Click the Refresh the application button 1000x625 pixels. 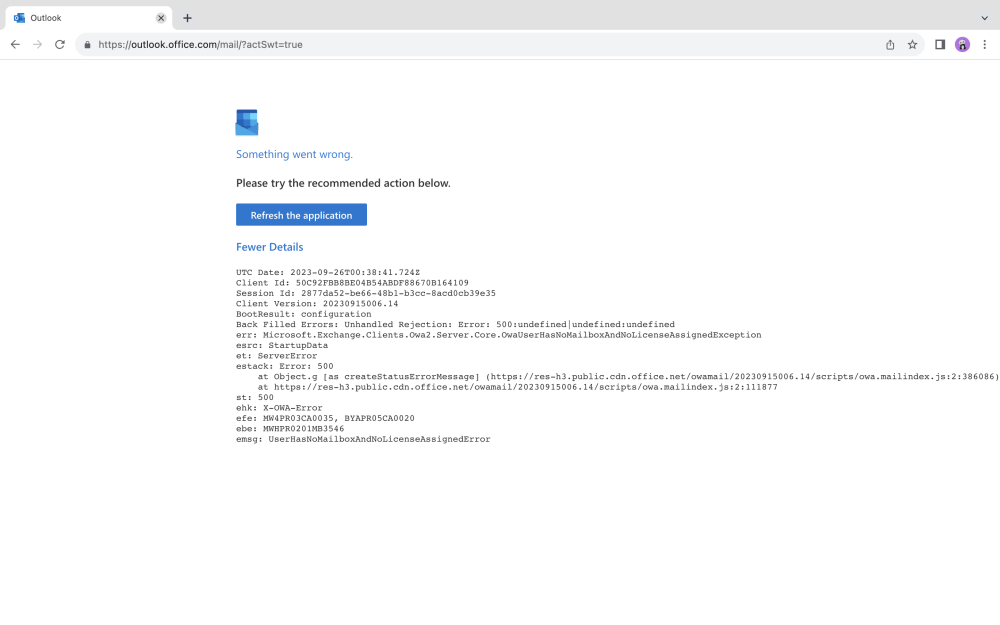pyautogui.click(x=301, y=215)
